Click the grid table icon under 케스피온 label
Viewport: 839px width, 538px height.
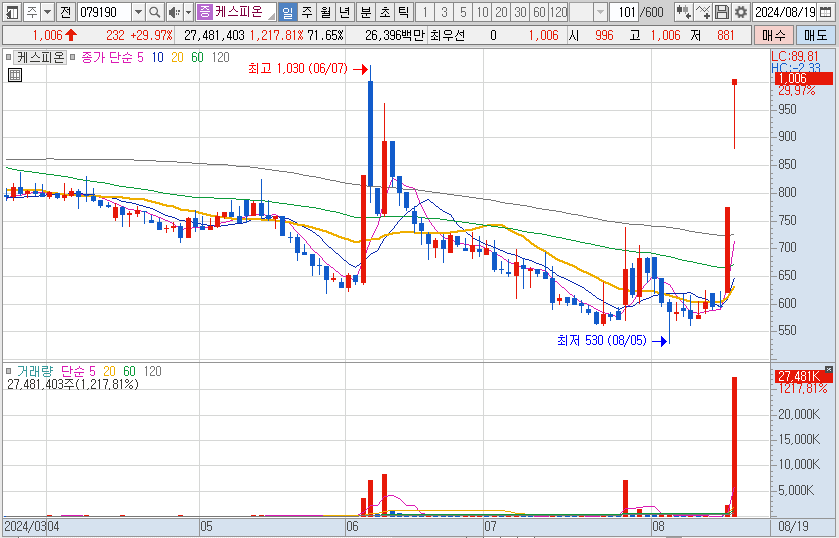pyautogui.click(x=15, y=75)
